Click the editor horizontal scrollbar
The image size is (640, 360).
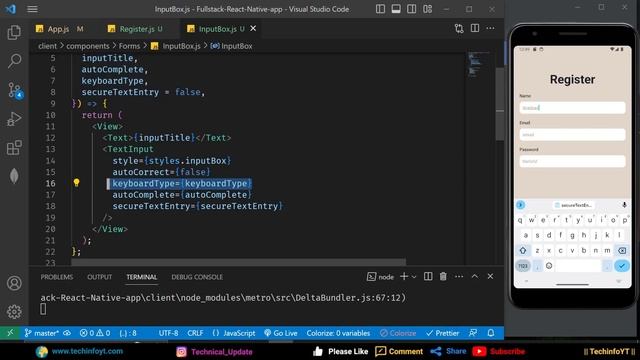238,261
